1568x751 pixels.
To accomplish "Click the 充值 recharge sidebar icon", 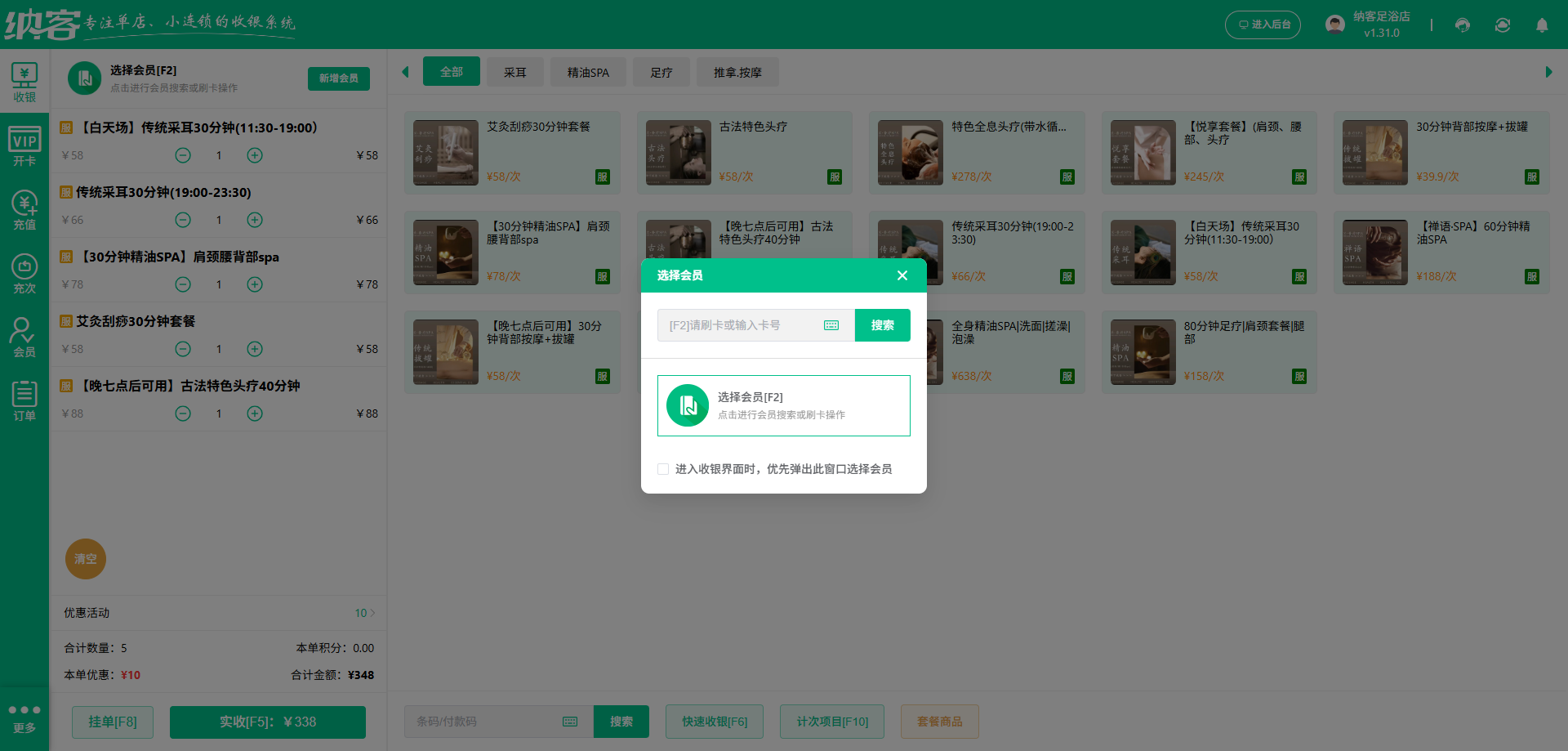I will point(24,210).
